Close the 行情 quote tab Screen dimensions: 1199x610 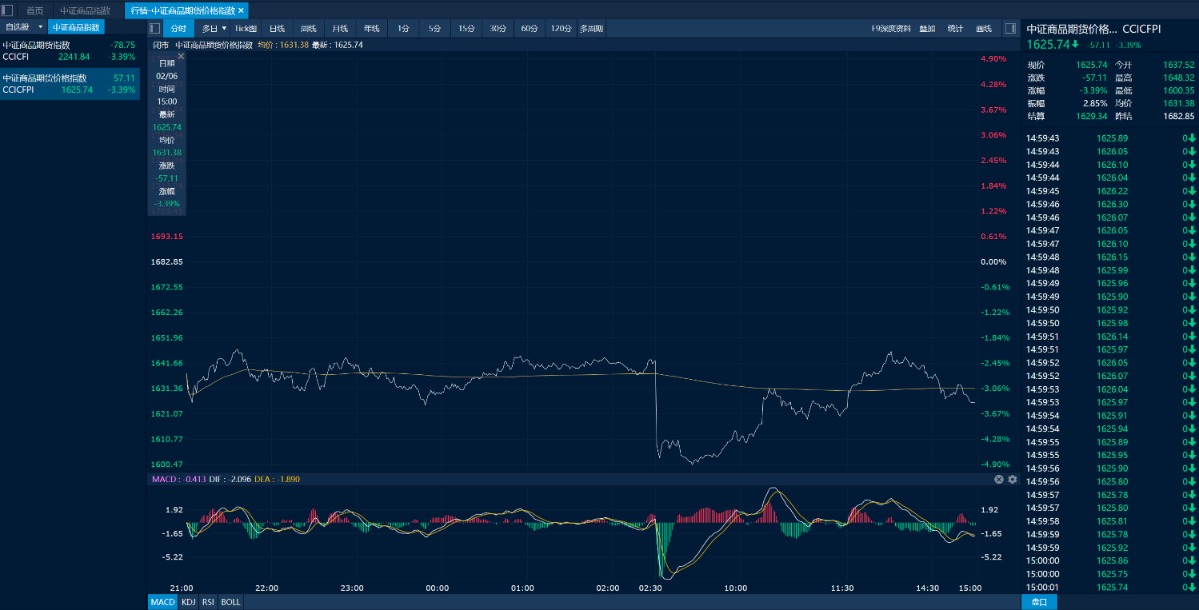(x=241, y=10)
